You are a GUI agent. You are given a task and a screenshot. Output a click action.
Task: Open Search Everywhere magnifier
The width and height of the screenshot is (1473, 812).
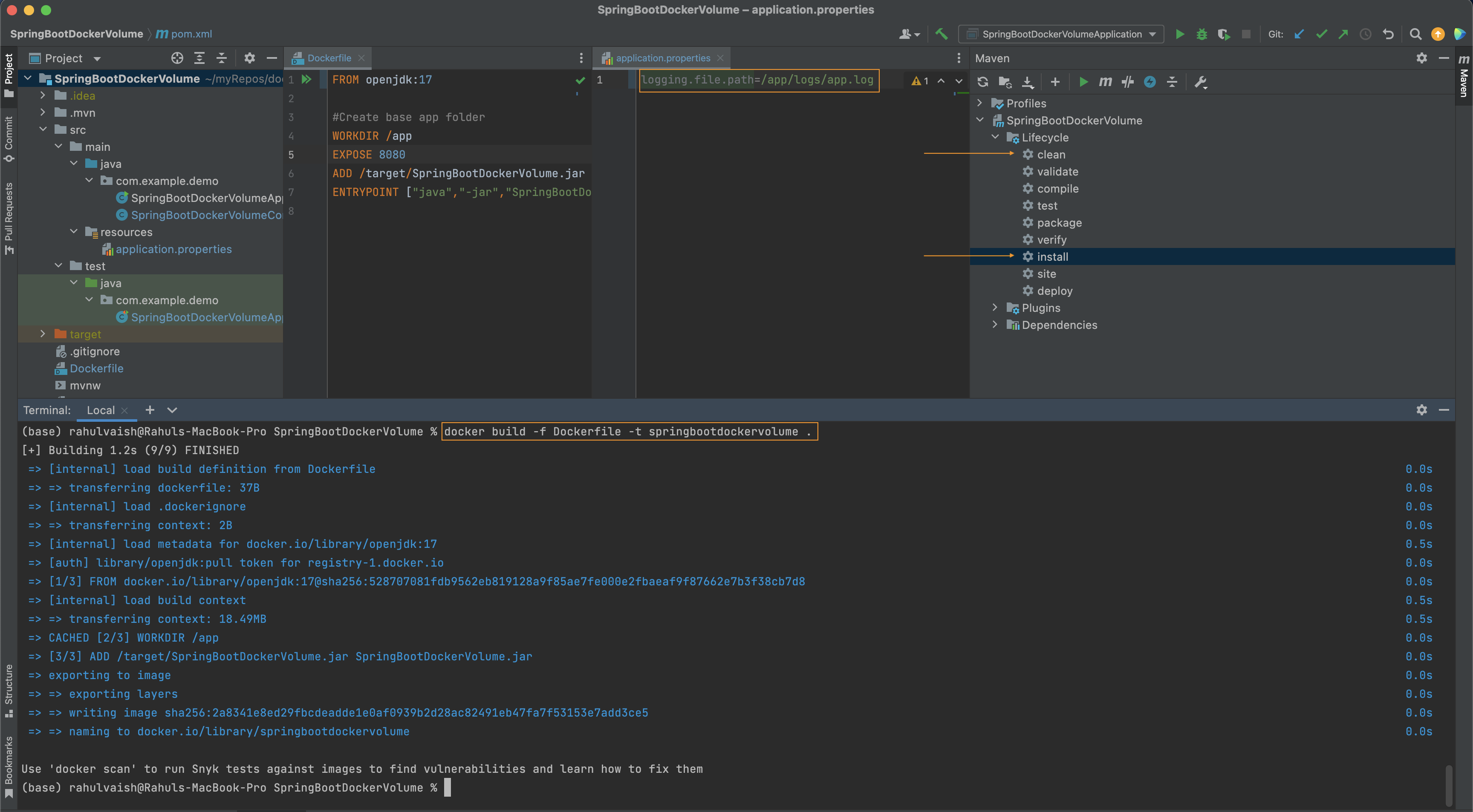[x=1416, y=34]
